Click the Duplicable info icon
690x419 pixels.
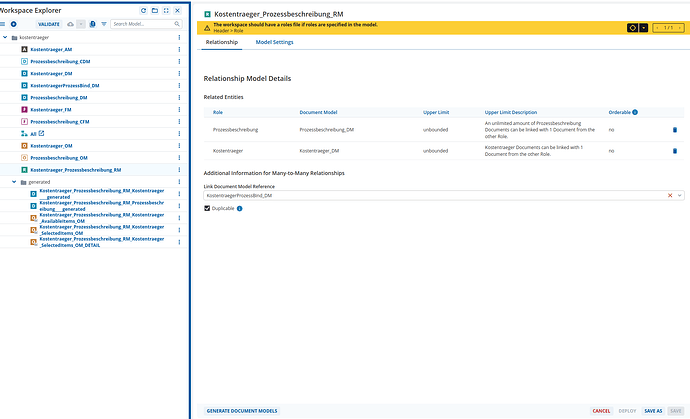[239, 209]
